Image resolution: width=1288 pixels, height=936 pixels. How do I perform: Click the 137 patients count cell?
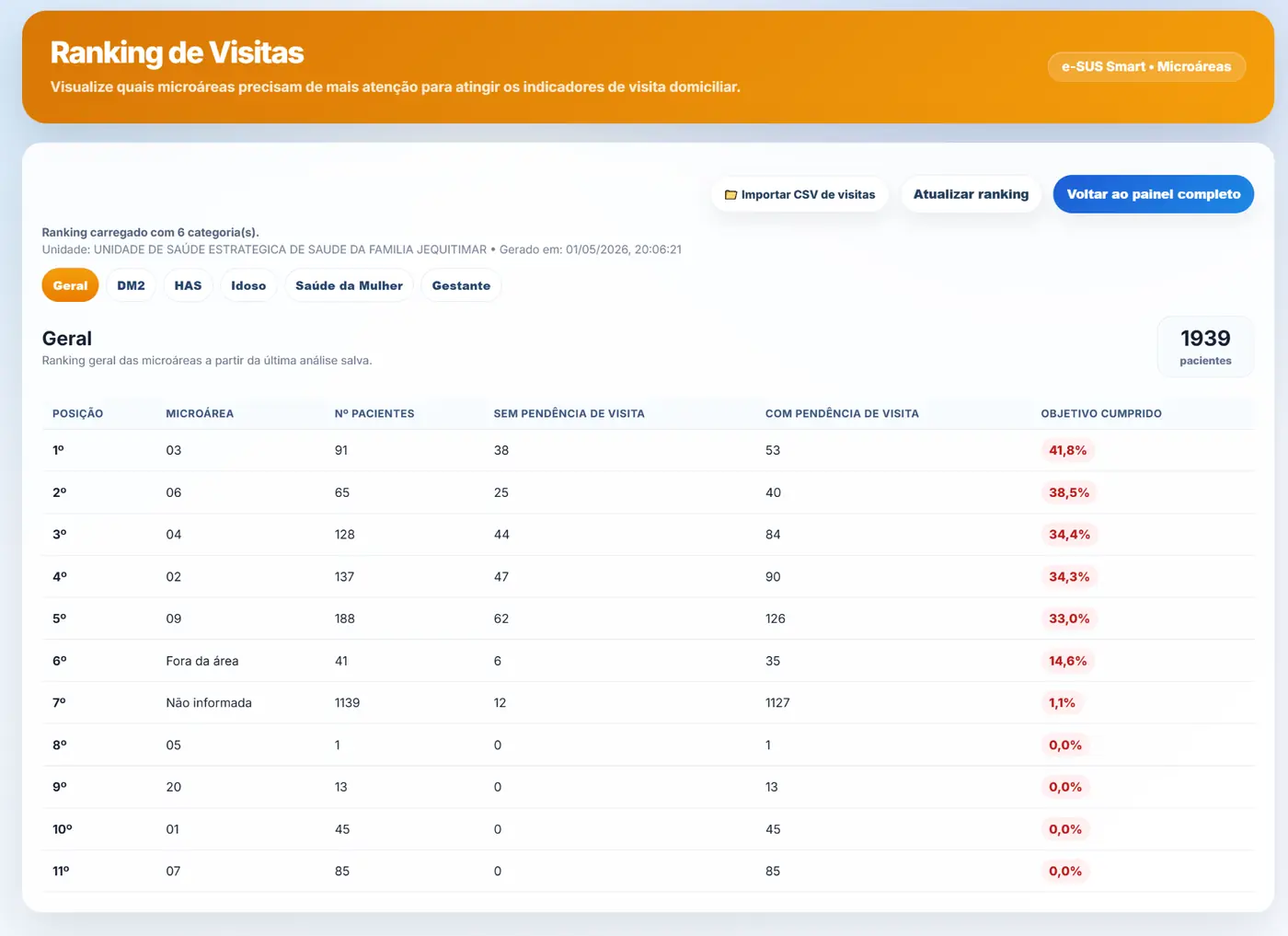[x=345, y=577]
